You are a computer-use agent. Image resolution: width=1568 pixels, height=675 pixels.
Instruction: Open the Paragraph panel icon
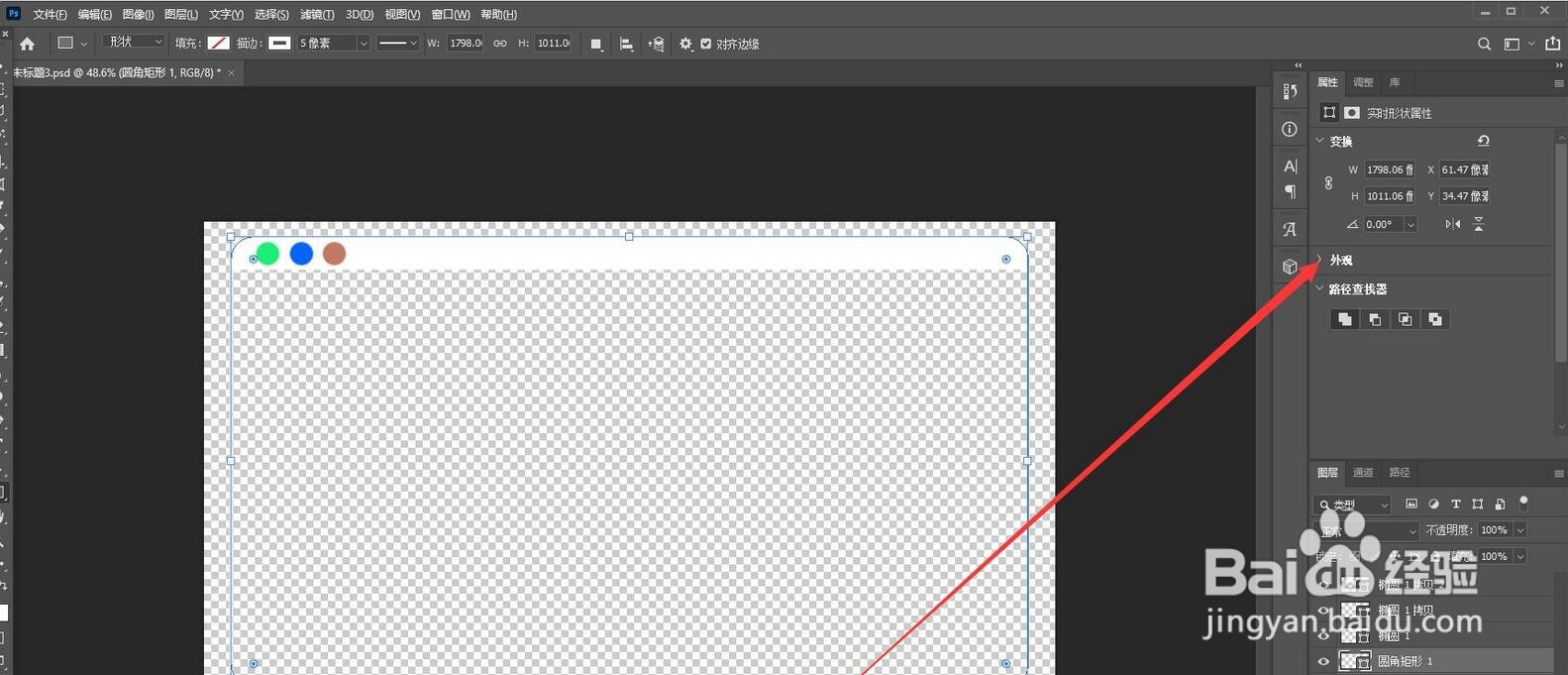click(1290, 191)
